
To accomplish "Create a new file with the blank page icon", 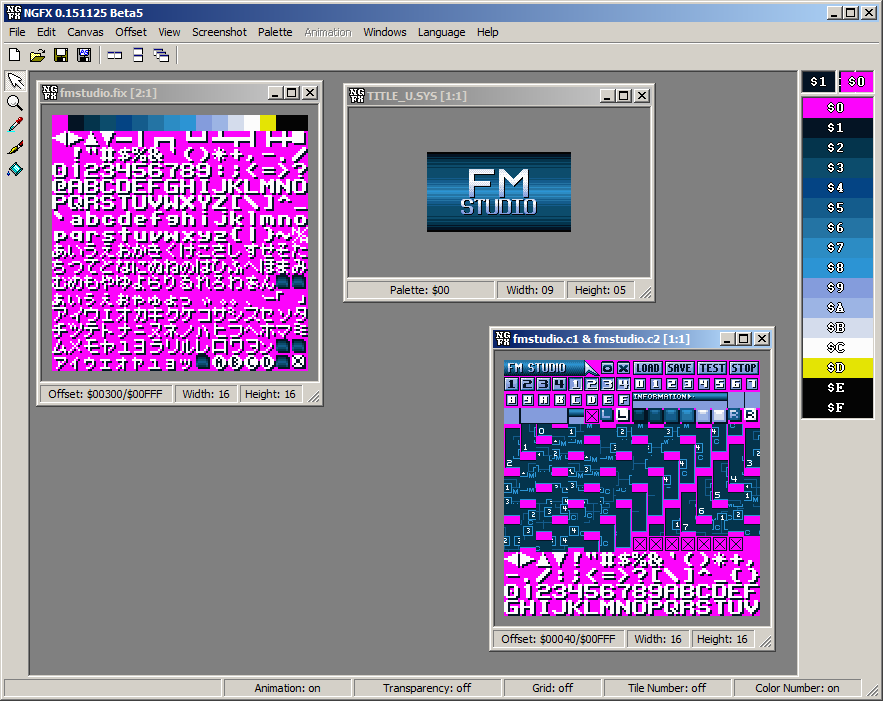I will tap(15, 55).
